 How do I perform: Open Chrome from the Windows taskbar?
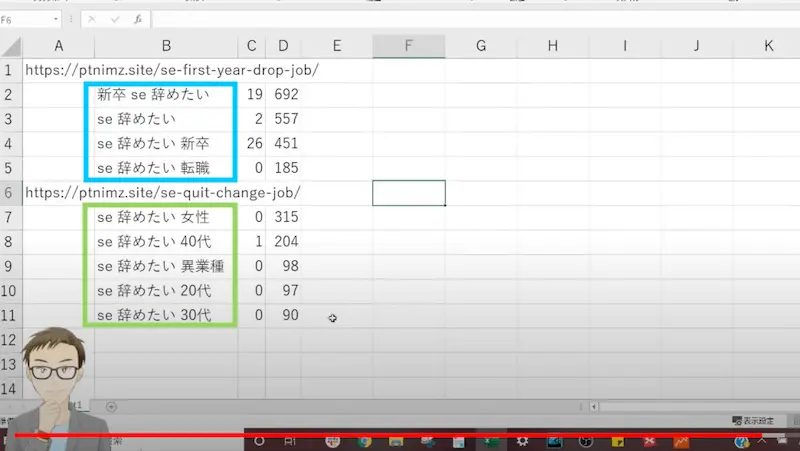(365, 440)
